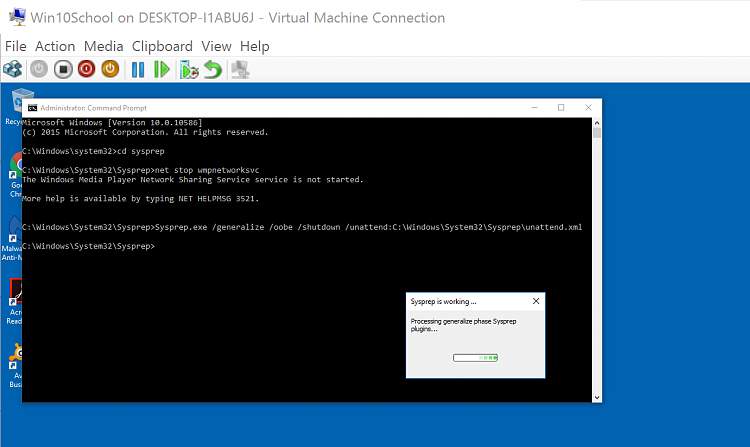Image resolution: width=750 pixels, height=447 pixels.
Task: Open the View menu
Action: tap(216, 46)
